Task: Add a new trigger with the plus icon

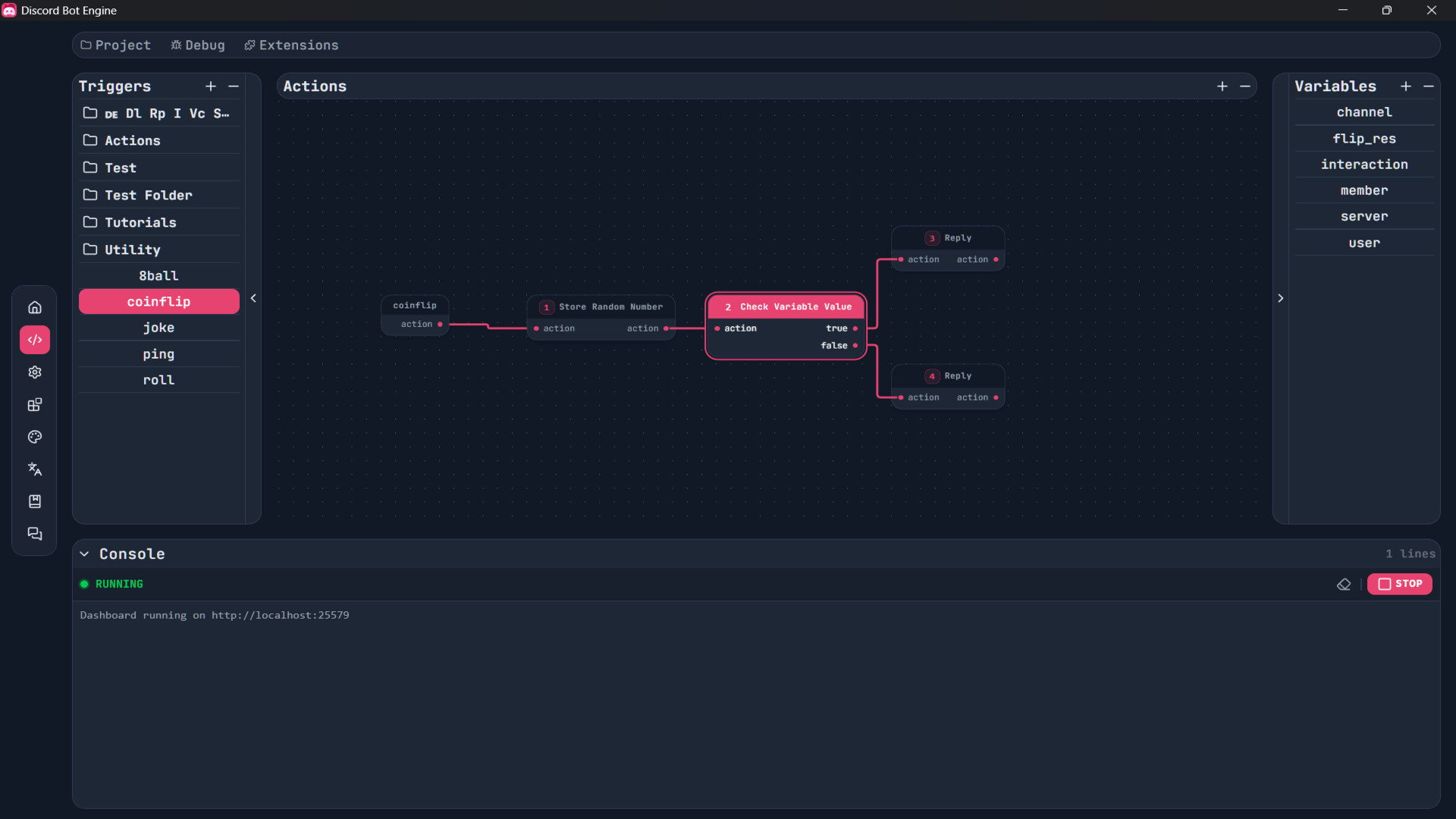Action: [210, 86]
